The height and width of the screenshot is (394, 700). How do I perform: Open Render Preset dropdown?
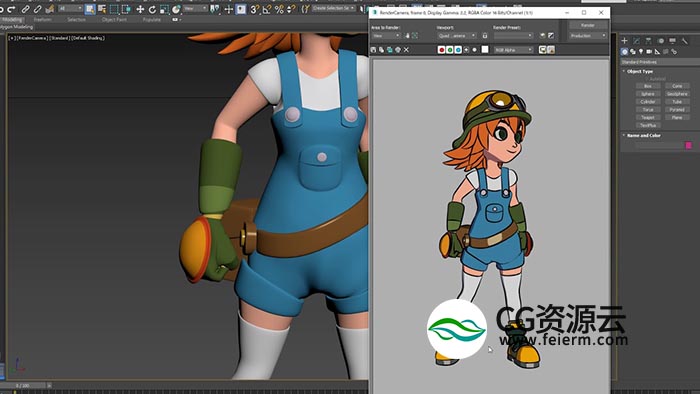[x=513, y=36]
